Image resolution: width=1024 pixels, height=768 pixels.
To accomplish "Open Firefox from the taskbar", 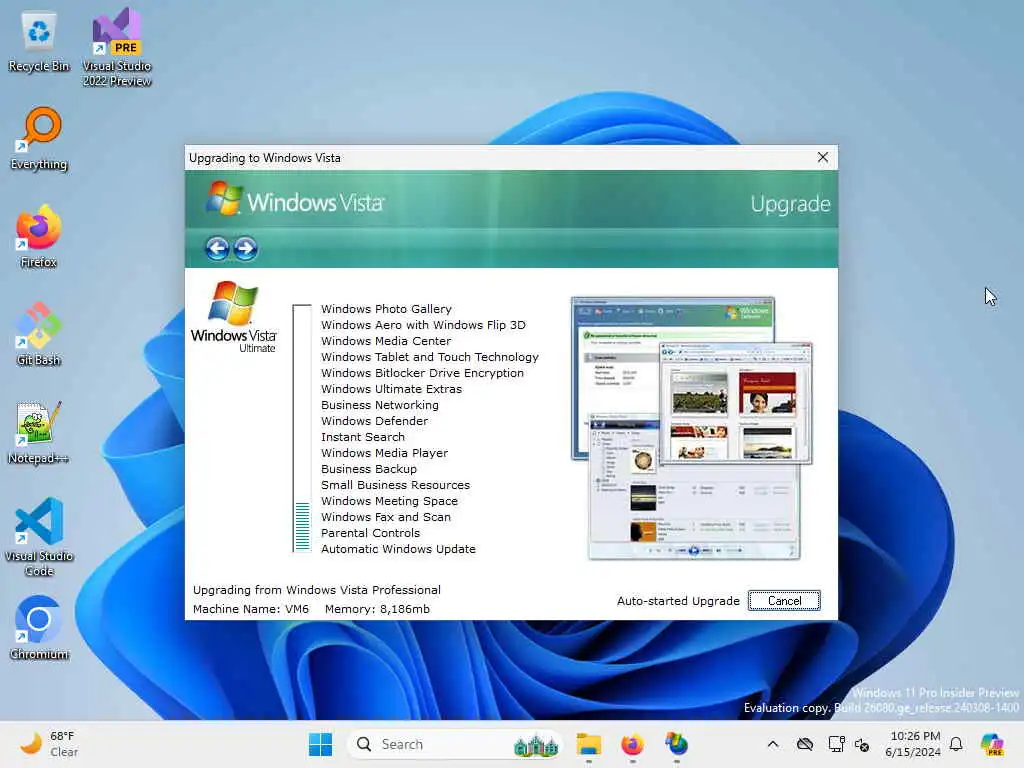I will (x=632, y=744).
